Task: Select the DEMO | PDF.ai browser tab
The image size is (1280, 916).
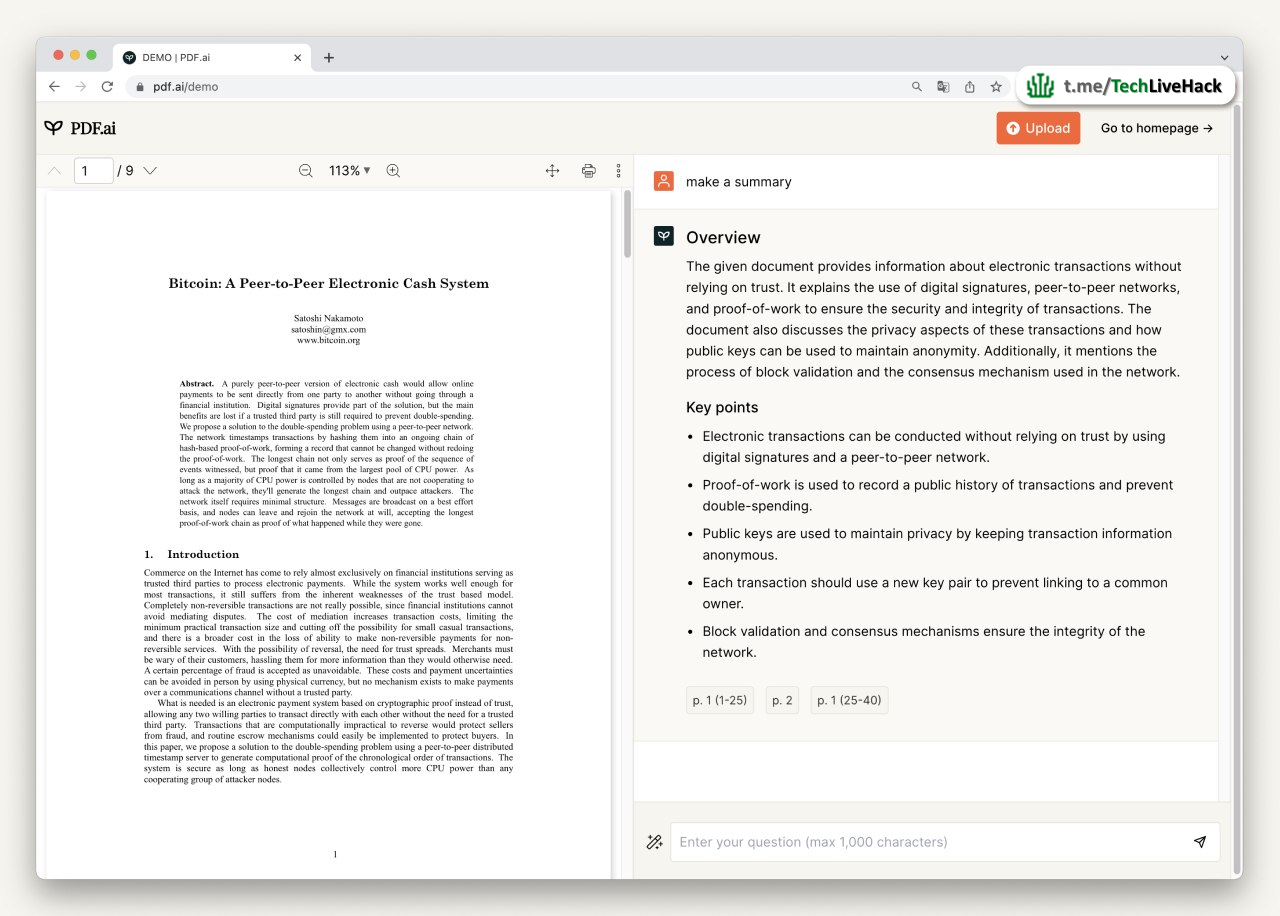Action: [x=211, y=57]
